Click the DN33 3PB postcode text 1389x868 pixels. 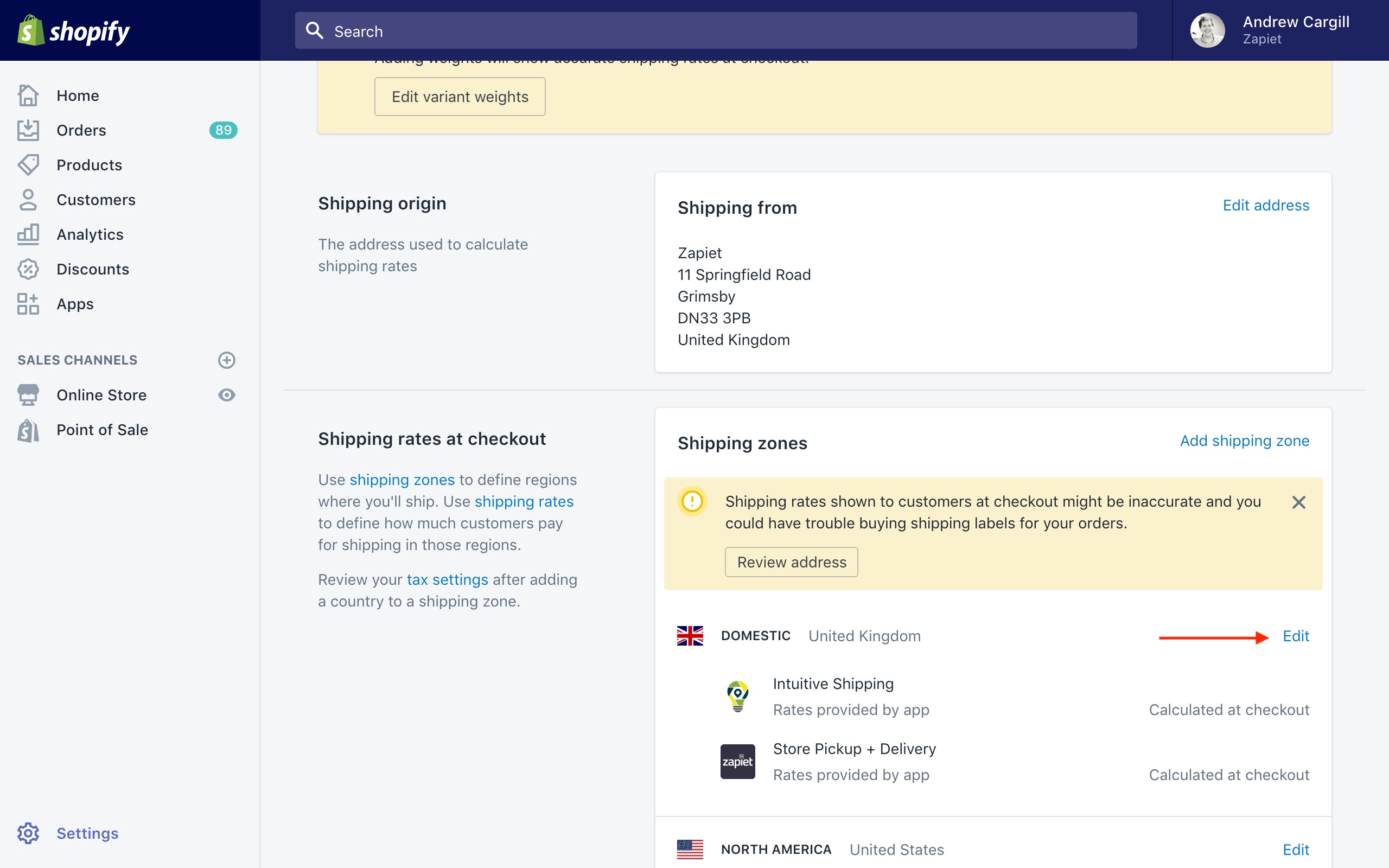[x=713, y=318]
